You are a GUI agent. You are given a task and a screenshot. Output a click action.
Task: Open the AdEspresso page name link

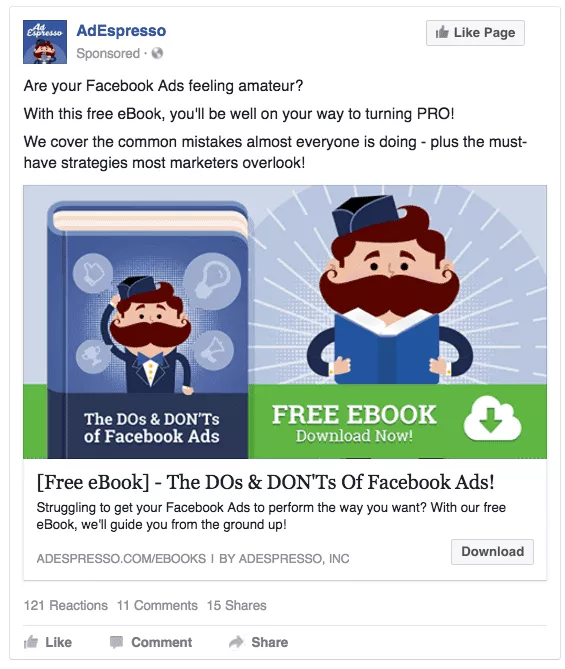click(121, 31)
